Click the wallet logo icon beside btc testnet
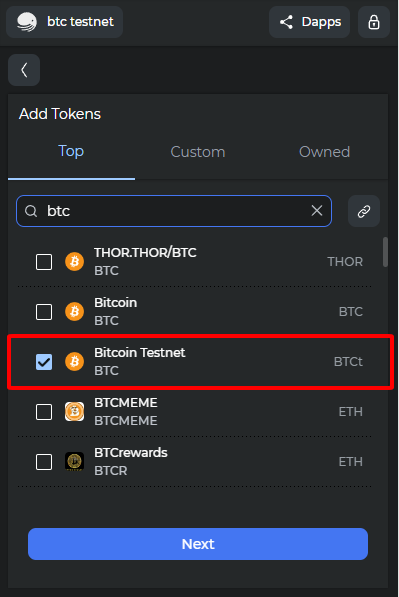 27,22
